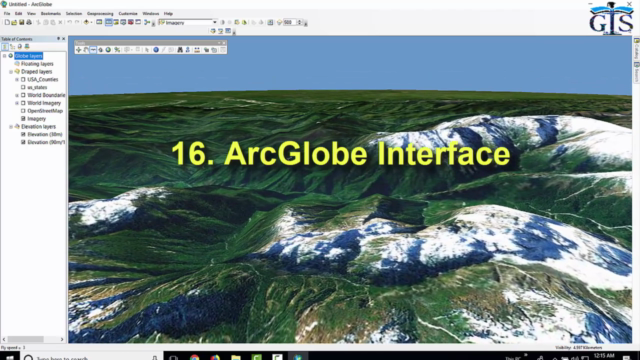Viewport: 640px width, 360px height.
Task: Create a new document with New icon
Action: [x=7, y=22]
